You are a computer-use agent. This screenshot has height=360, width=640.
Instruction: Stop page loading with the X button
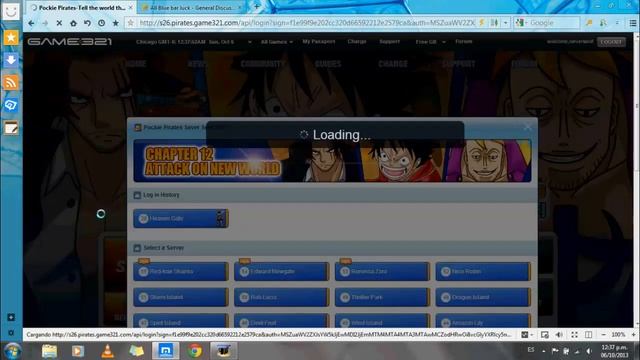pyautogui.click(x=59, y=23)
